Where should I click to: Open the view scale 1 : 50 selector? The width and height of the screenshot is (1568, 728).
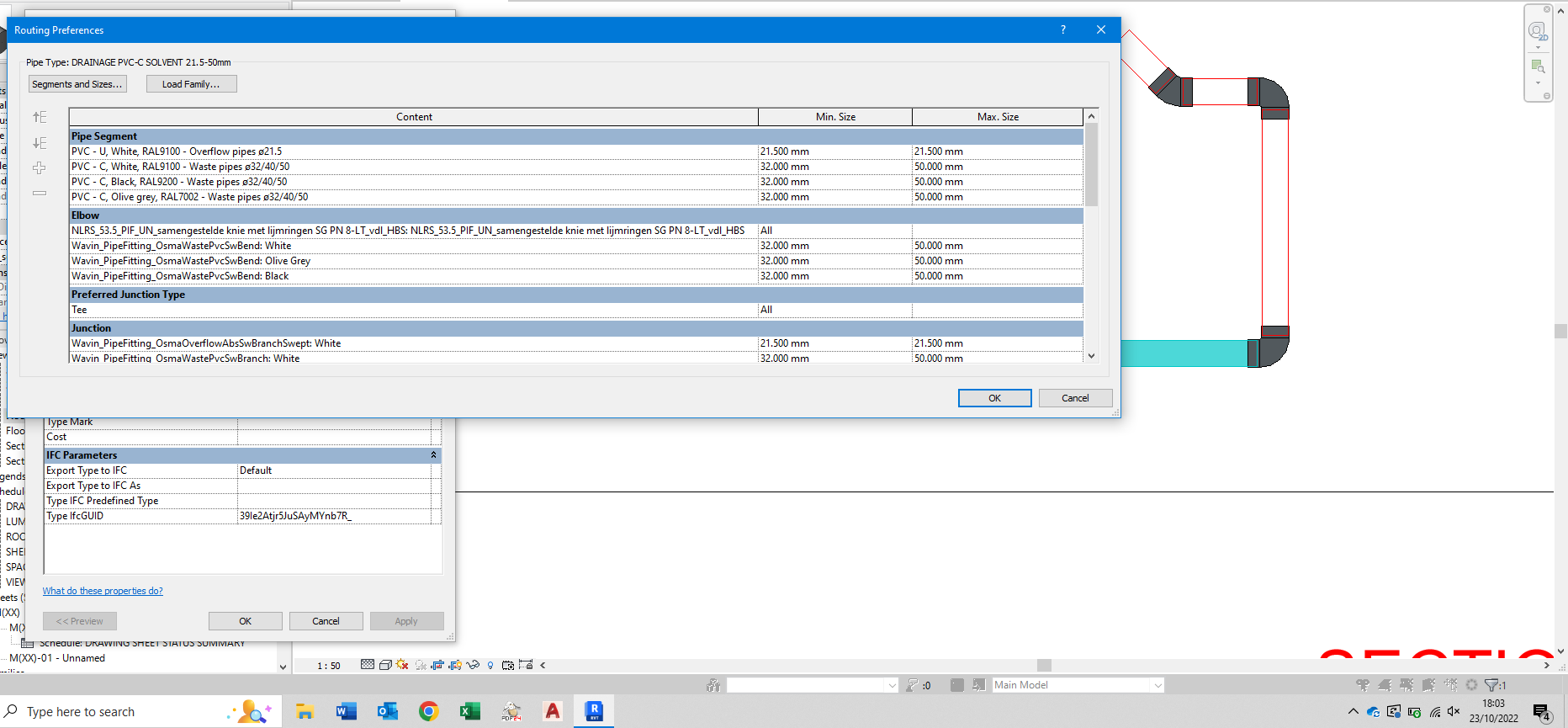coord(329,666)
